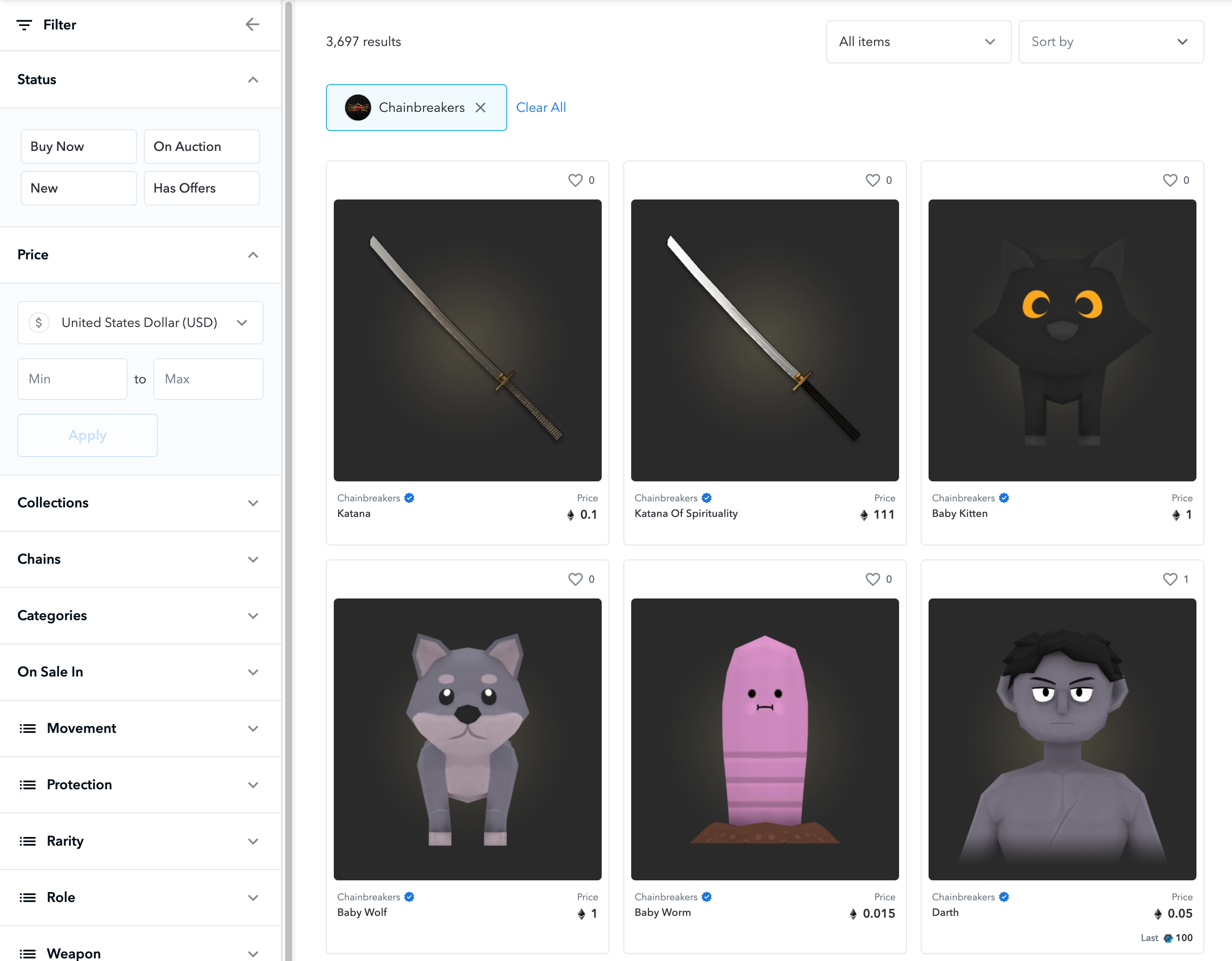Click the filter lines icon beside Filter
Image resolution: width=1232 pixels, height=961 pixels.
24,25
